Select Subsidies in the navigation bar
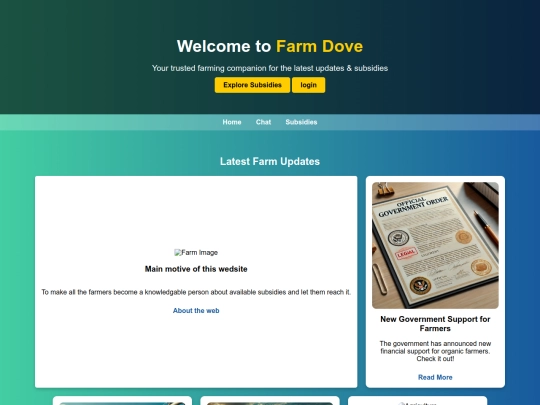 tap(301, 122)
